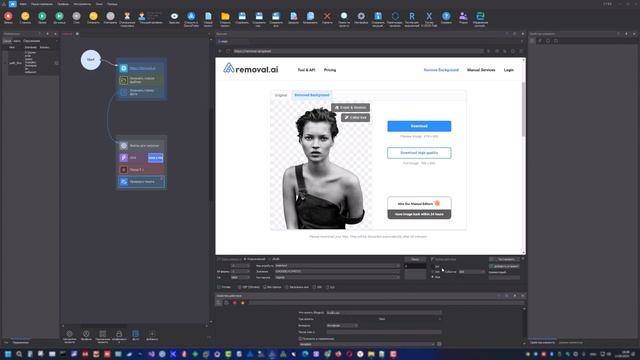The image size is (640, 360).
Task: Open the Editing menu
Action: 42,4
